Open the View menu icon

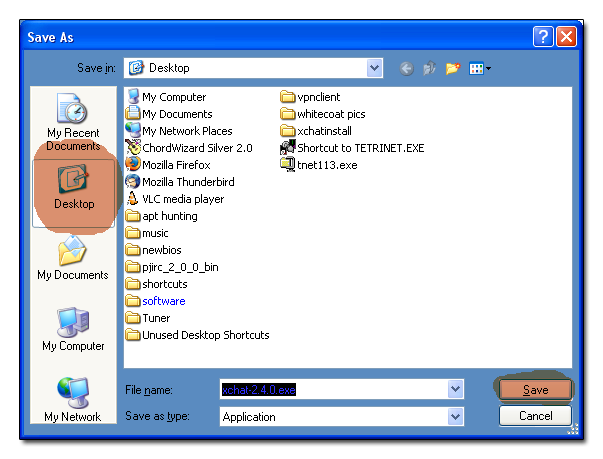tap(480, 68)
